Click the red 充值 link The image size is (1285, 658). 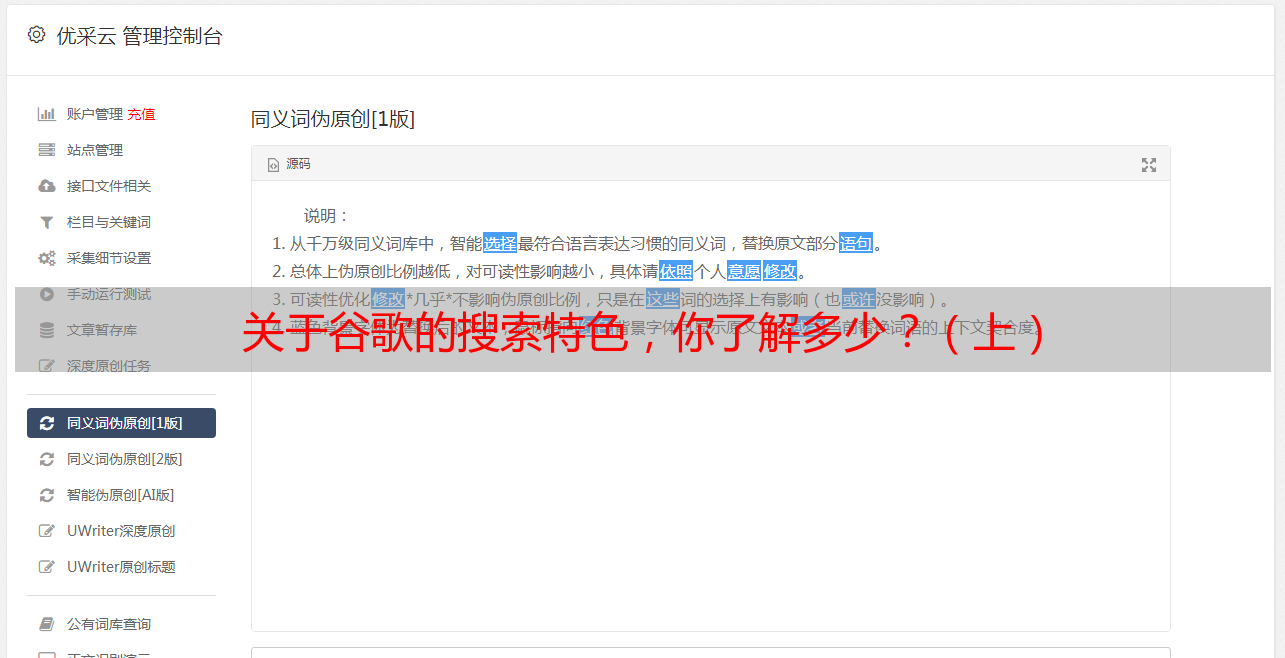141,114
